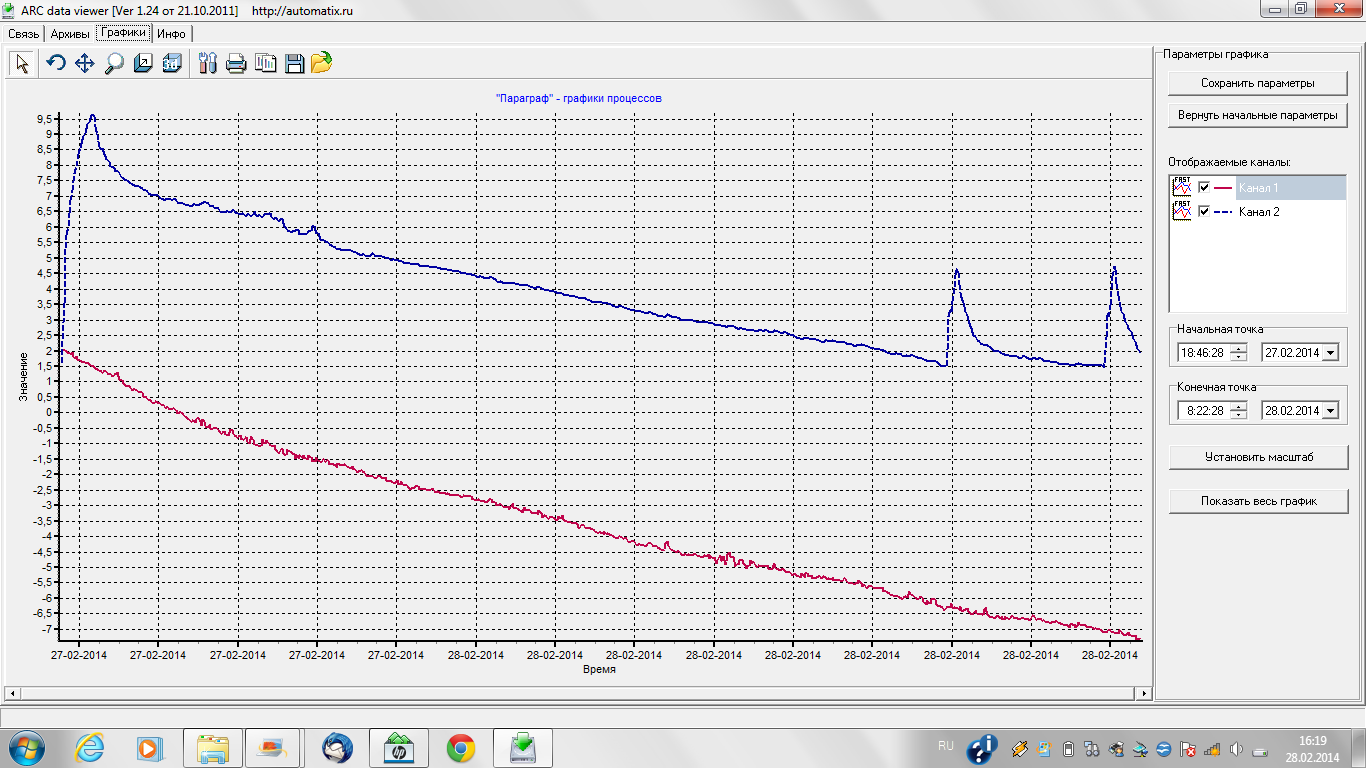The width and height of the screenshot is (1366, 768).
Task: Open end date 28.02.2014 dropdown
Action: (1330, 411)
